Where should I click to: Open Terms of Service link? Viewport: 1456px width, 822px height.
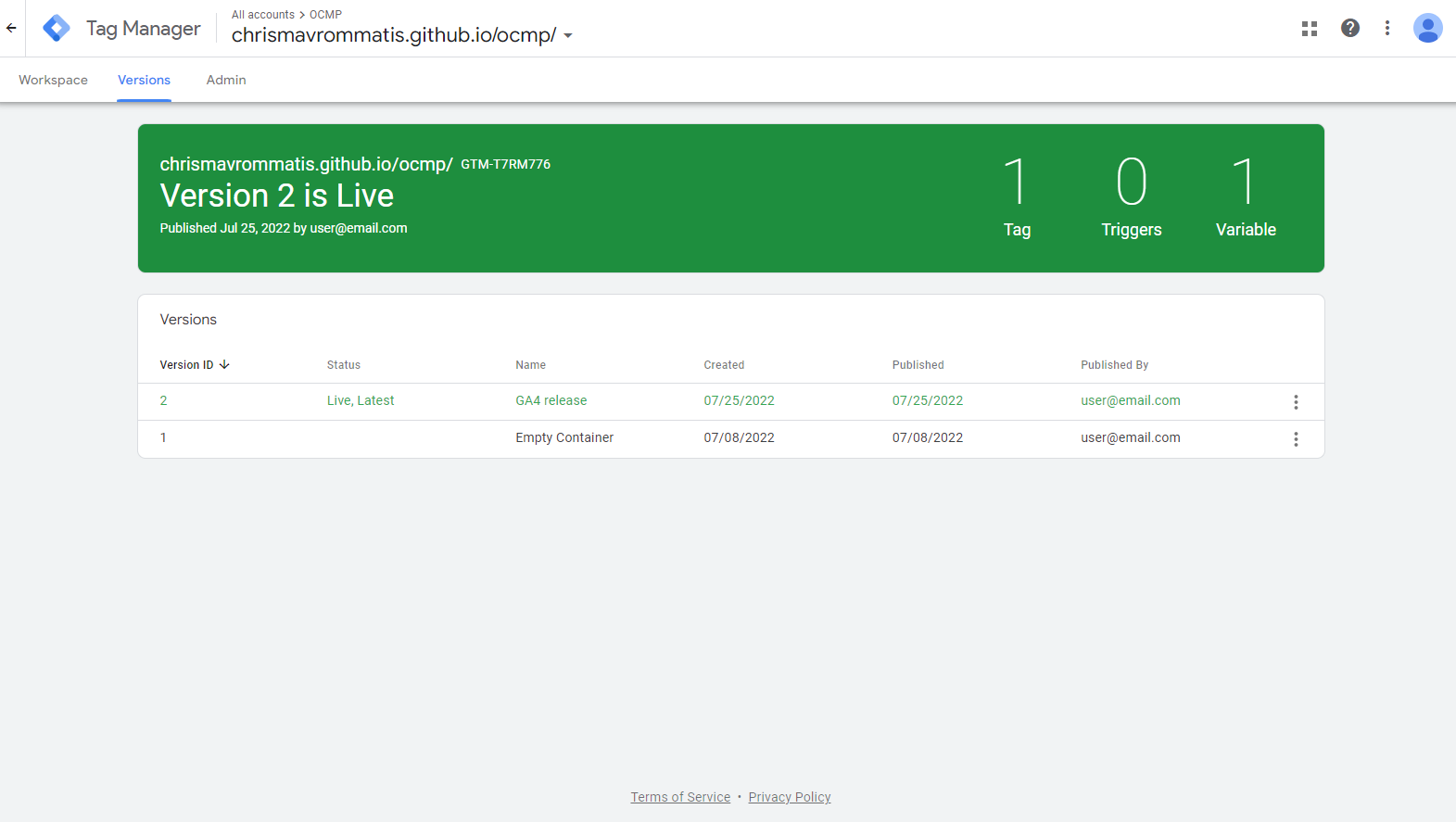coord(680,797)
